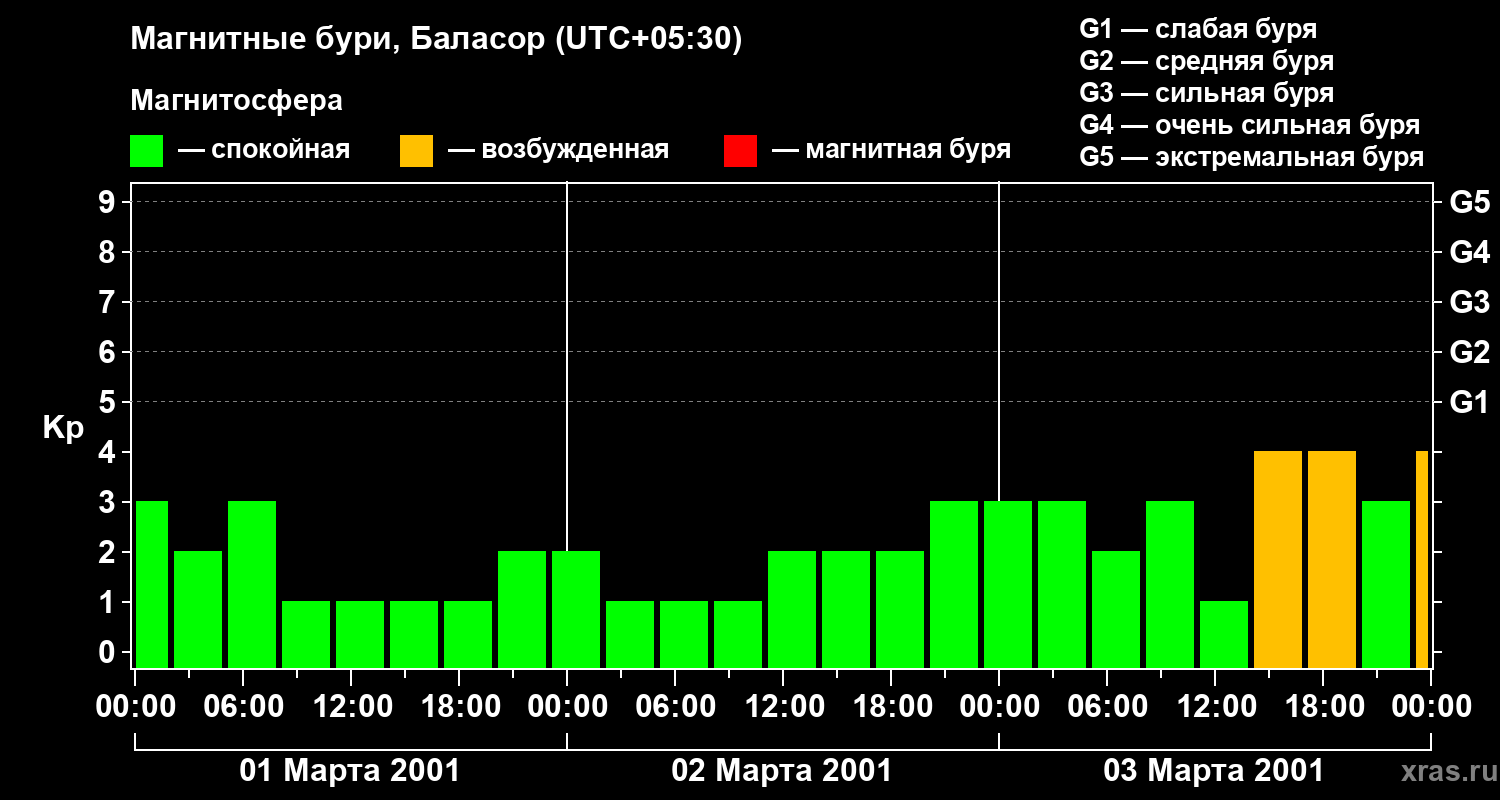Click the 06:00 time label under 01 Марта 2001

(x=243, y=706)
